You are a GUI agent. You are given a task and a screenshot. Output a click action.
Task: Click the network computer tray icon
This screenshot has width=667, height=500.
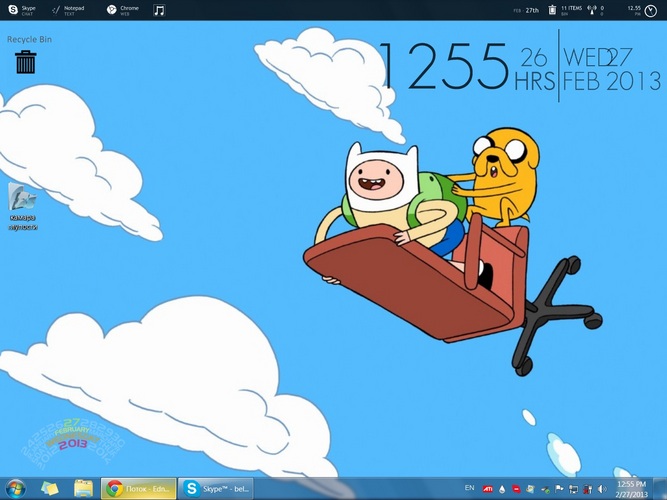coord(573,489)
